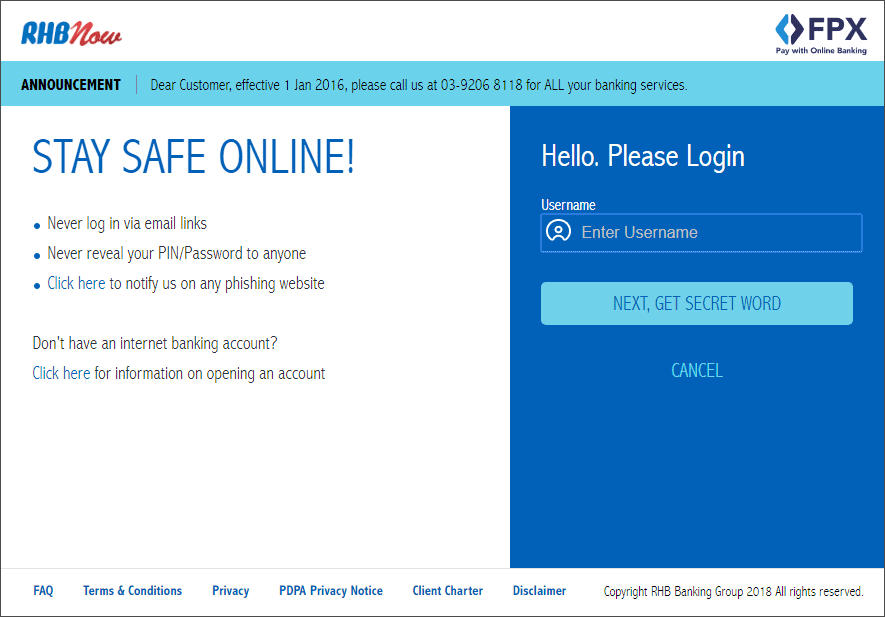
Task: Click the Hello. Please Login heading
Action: coord(644,156)
